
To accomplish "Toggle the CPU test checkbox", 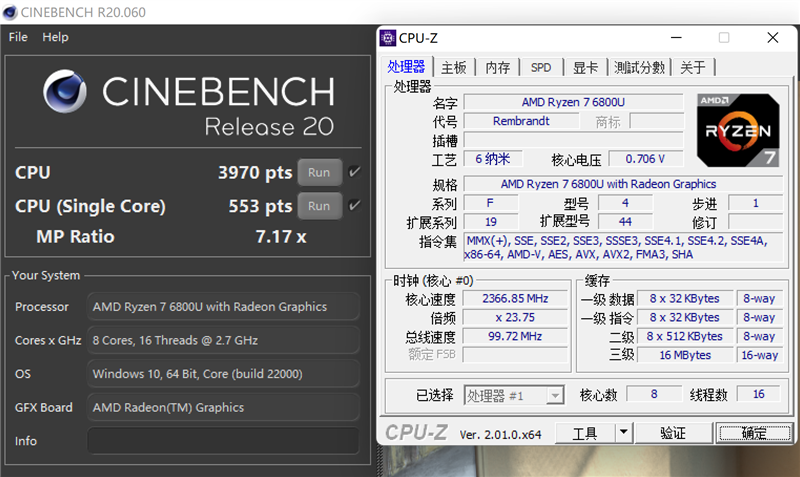I will [x=355, y=172].
